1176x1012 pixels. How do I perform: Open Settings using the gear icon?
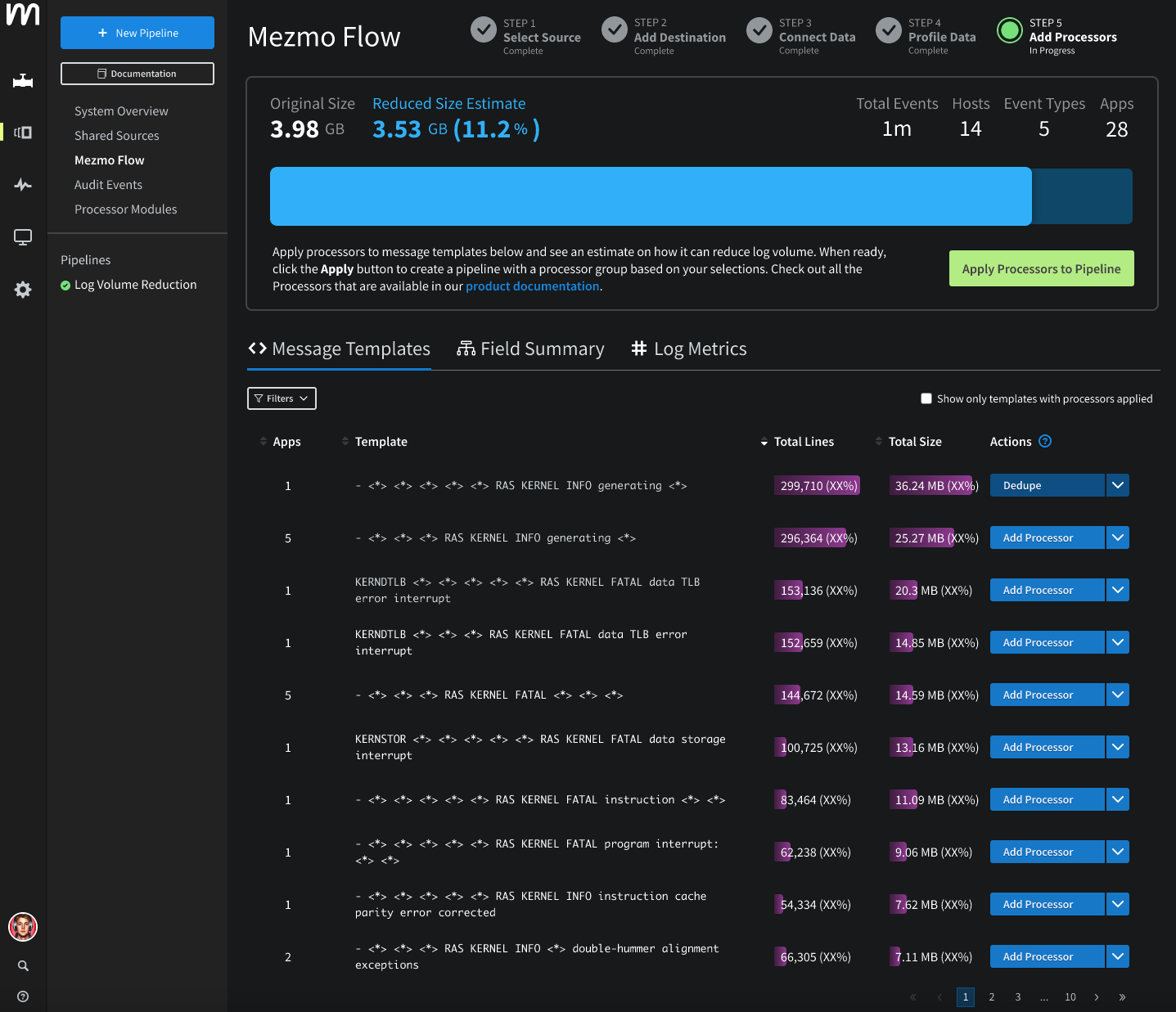coord(22,290)
